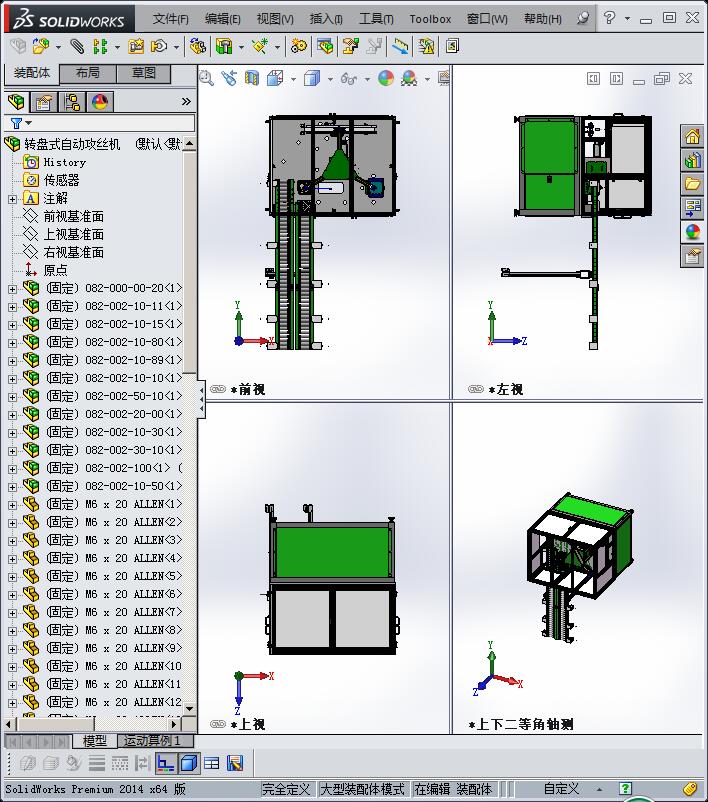Click the green help question mark in status bar
The width and height of the screenshot is (708, 802).
625,788
